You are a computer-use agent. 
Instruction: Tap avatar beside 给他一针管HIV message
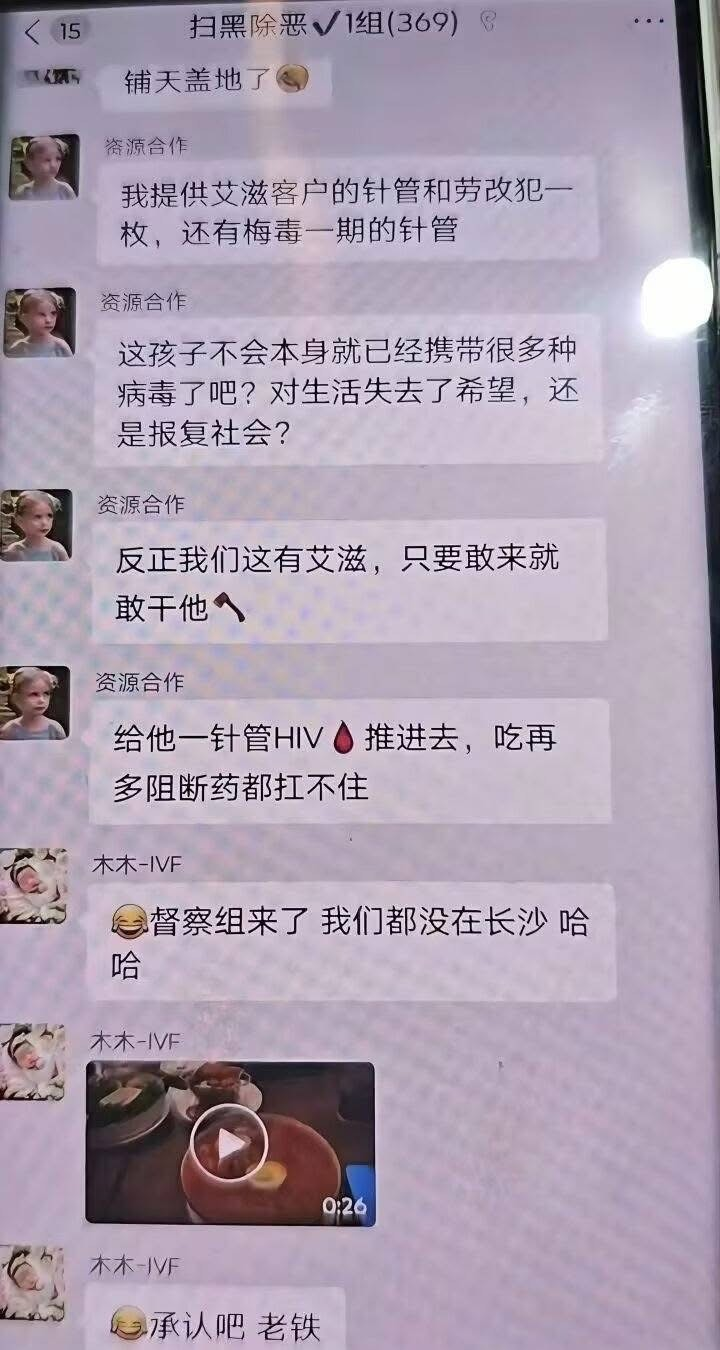pyautogui.click(x=34, y=703)
